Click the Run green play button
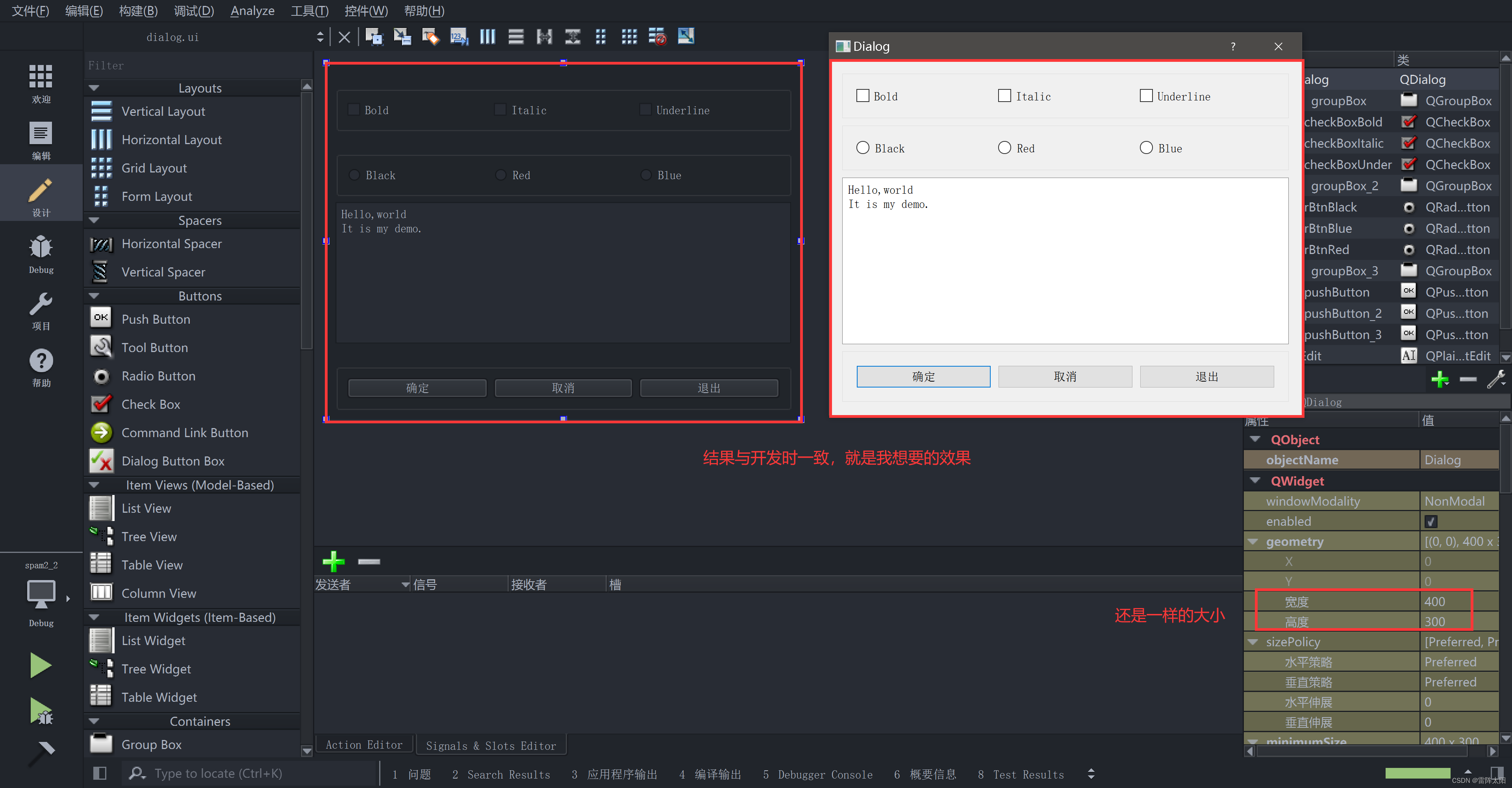 (41, 665)
